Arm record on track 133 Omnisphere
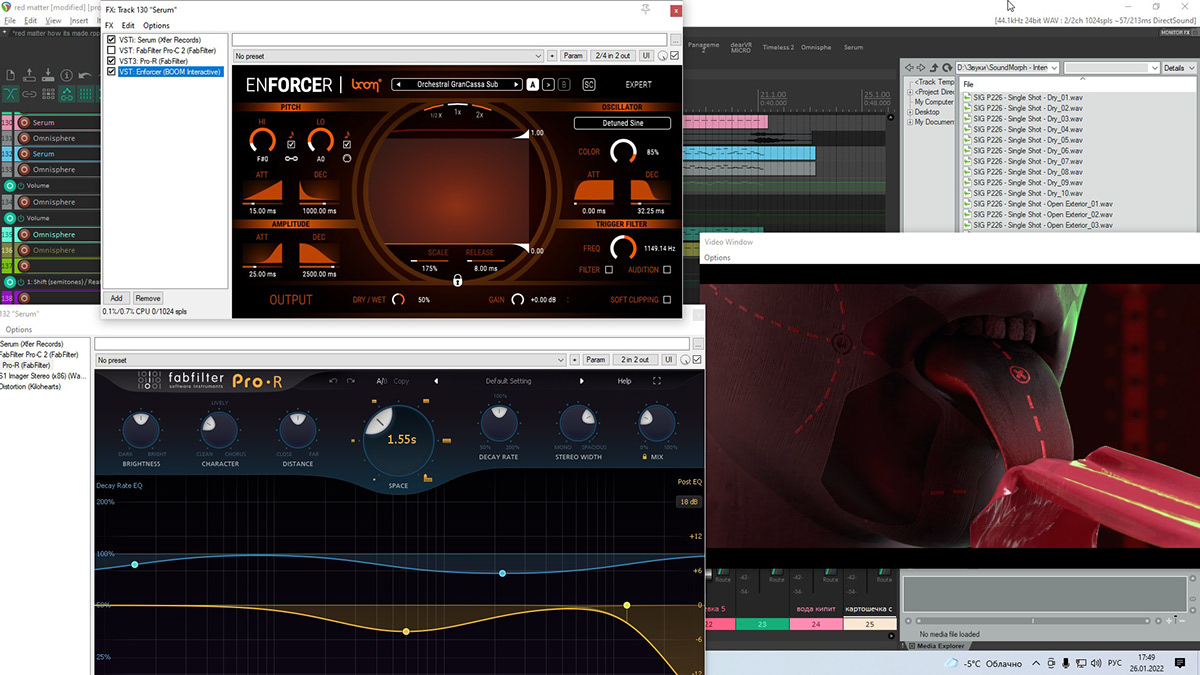 tap(24, 170)
